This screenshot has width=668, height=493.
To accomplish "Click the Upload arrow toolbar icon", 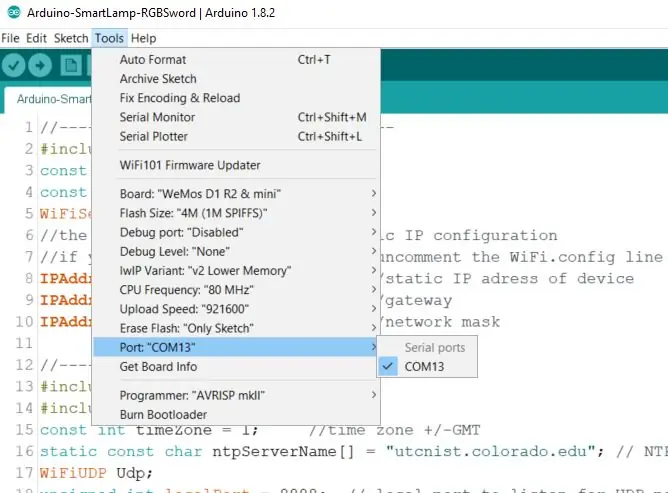I will coord(40,66).
